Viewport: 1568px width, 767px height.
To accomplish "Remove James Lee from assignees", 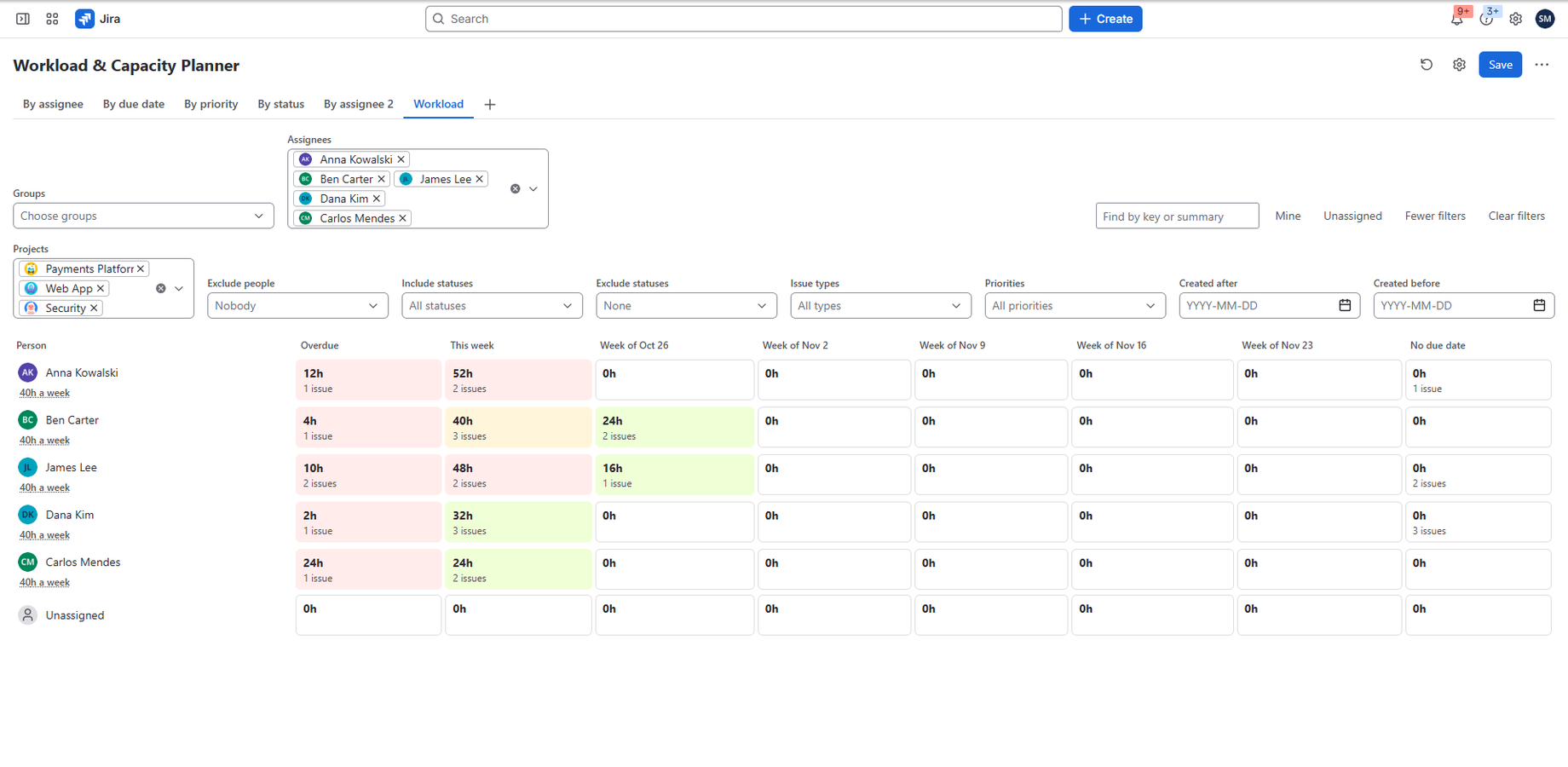I will (479, 179).
